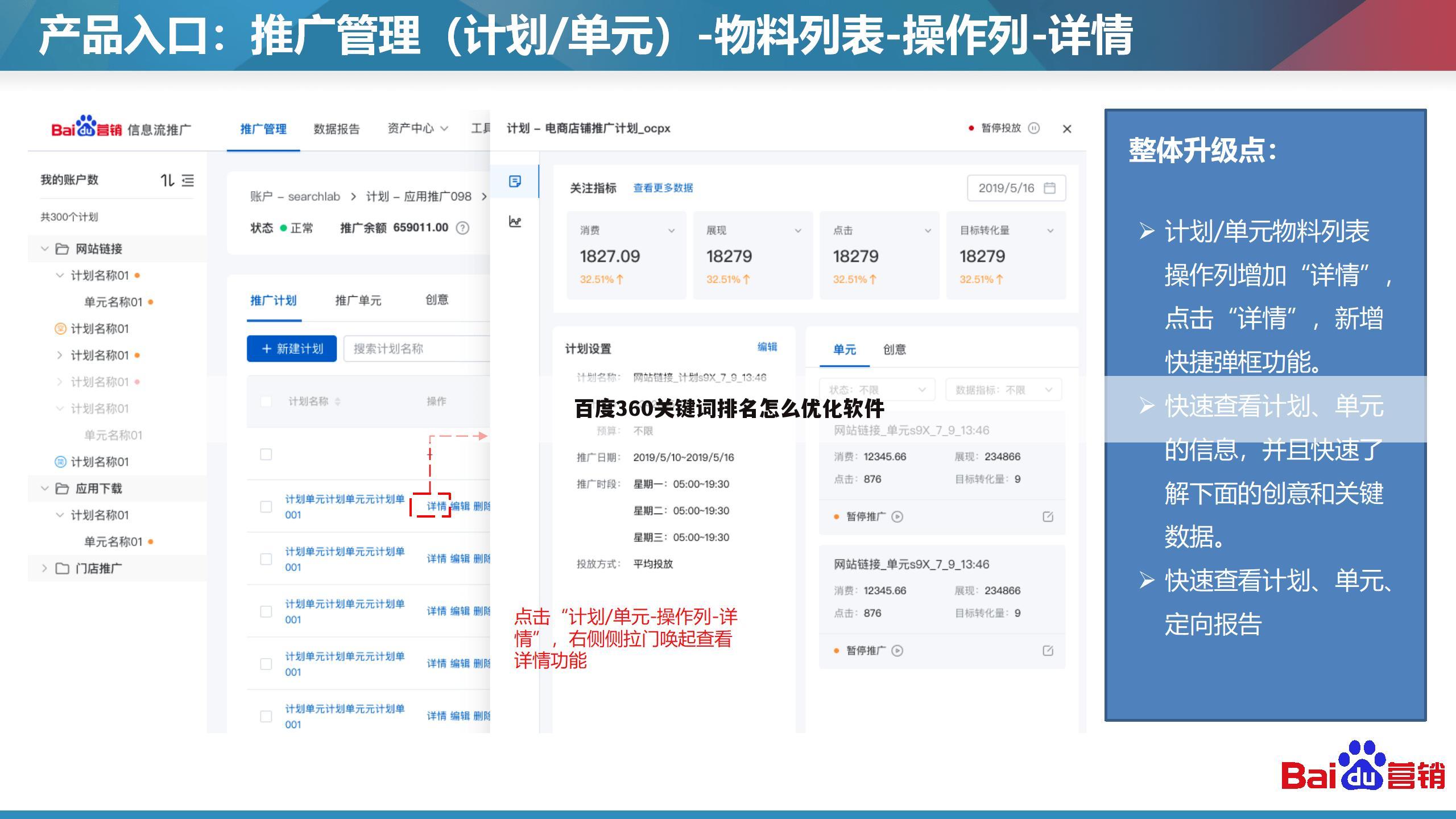Select all plans header checkbox

coord(266,402)
